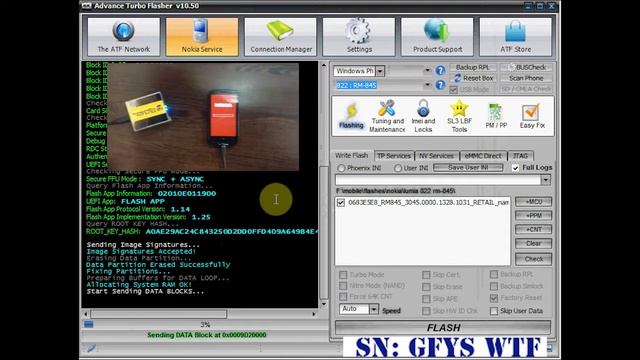
Task: Enable Turbo Mode checkbox
Action: coord(343,275)
